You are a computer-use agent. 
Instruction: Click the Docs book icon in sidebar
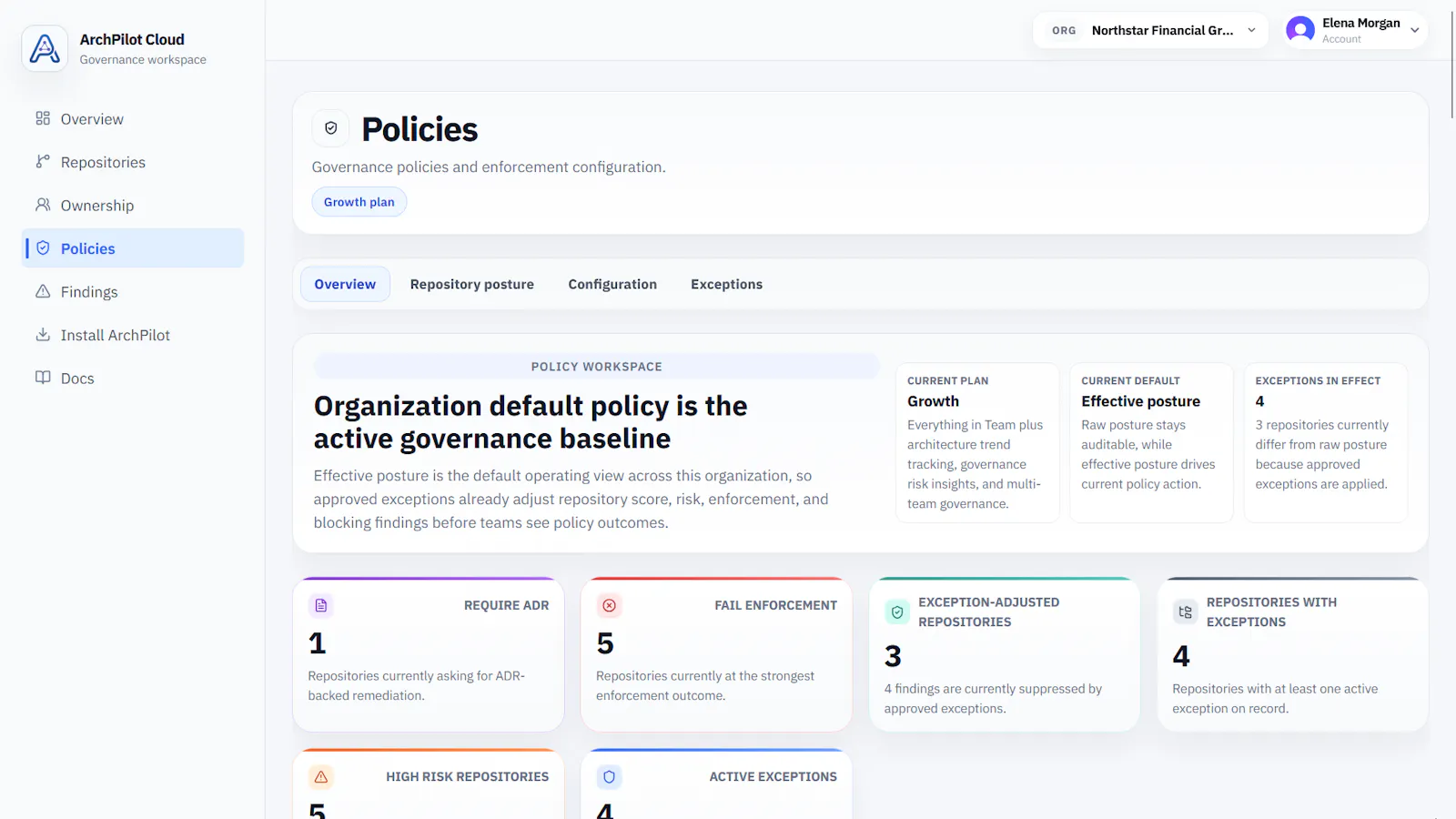(43, 378)
